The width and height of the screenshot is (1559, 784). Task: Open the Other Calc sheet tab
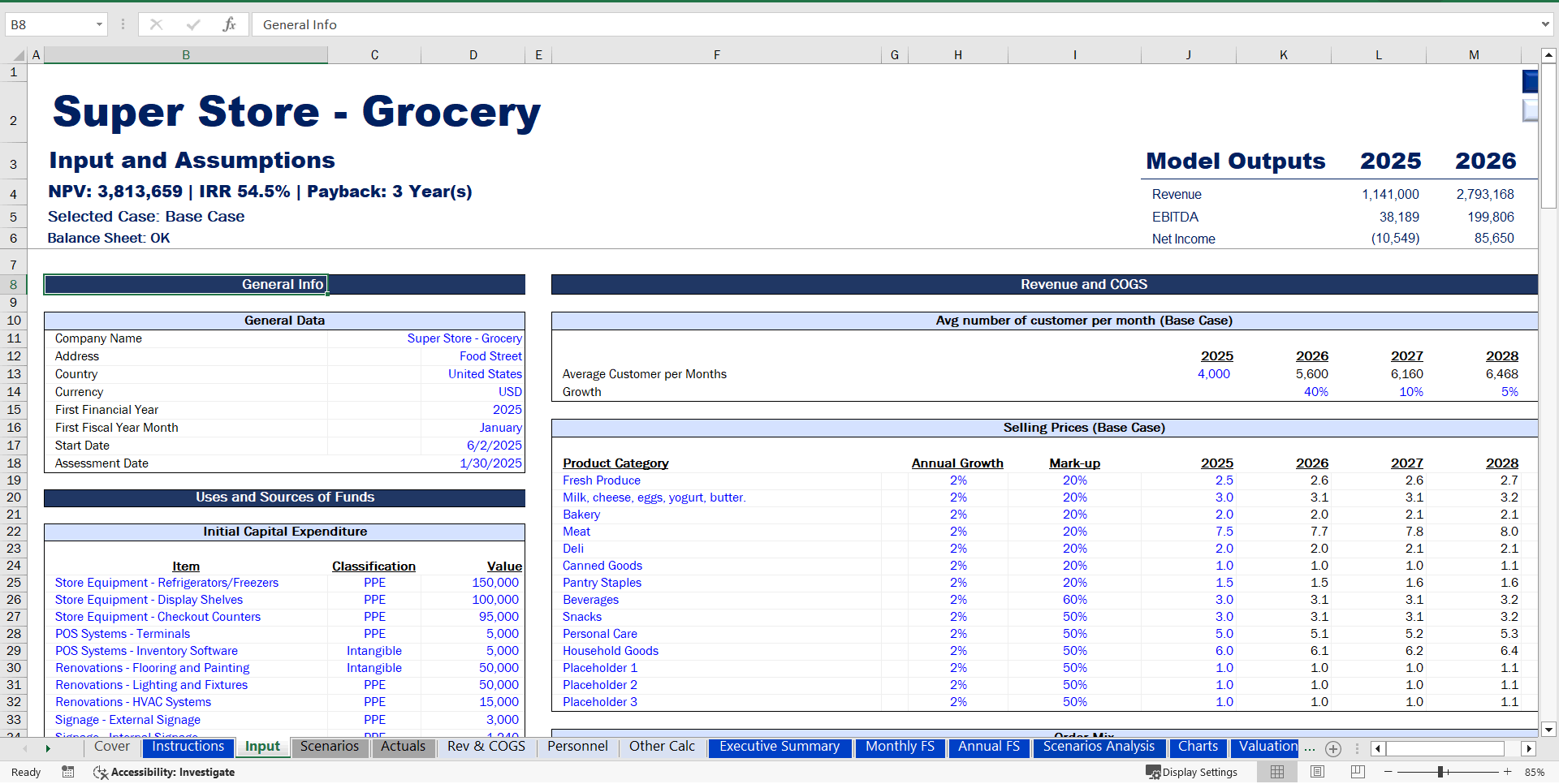663,747
